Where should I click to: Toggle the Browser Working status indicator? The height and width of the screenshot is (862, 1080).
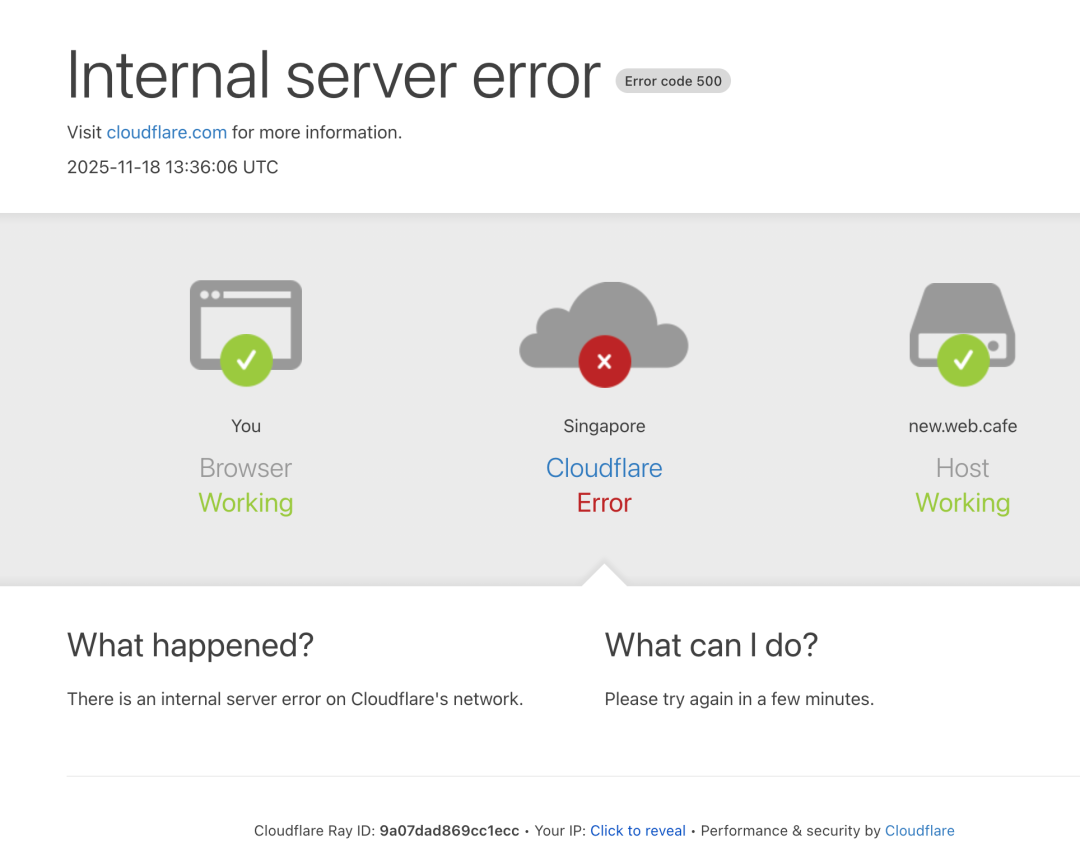(x=245, y=503)
